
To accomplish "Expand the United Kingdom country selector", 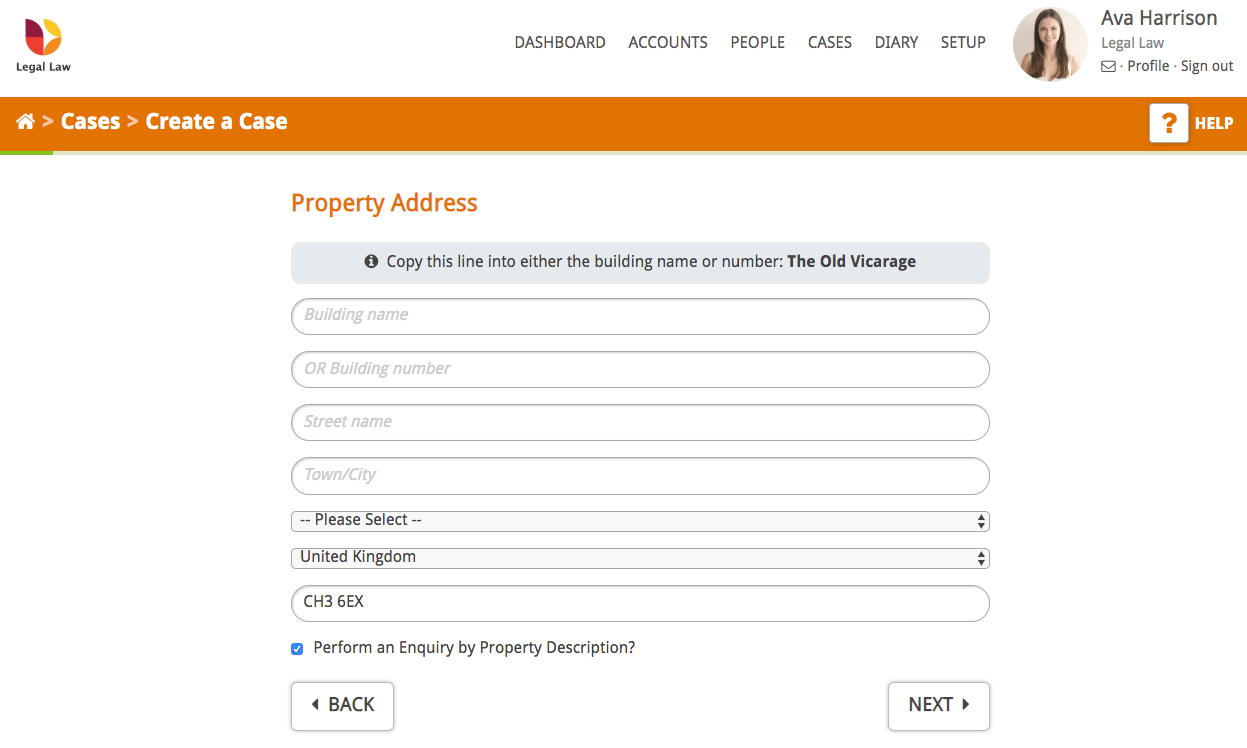I will [x=640, y=557].
